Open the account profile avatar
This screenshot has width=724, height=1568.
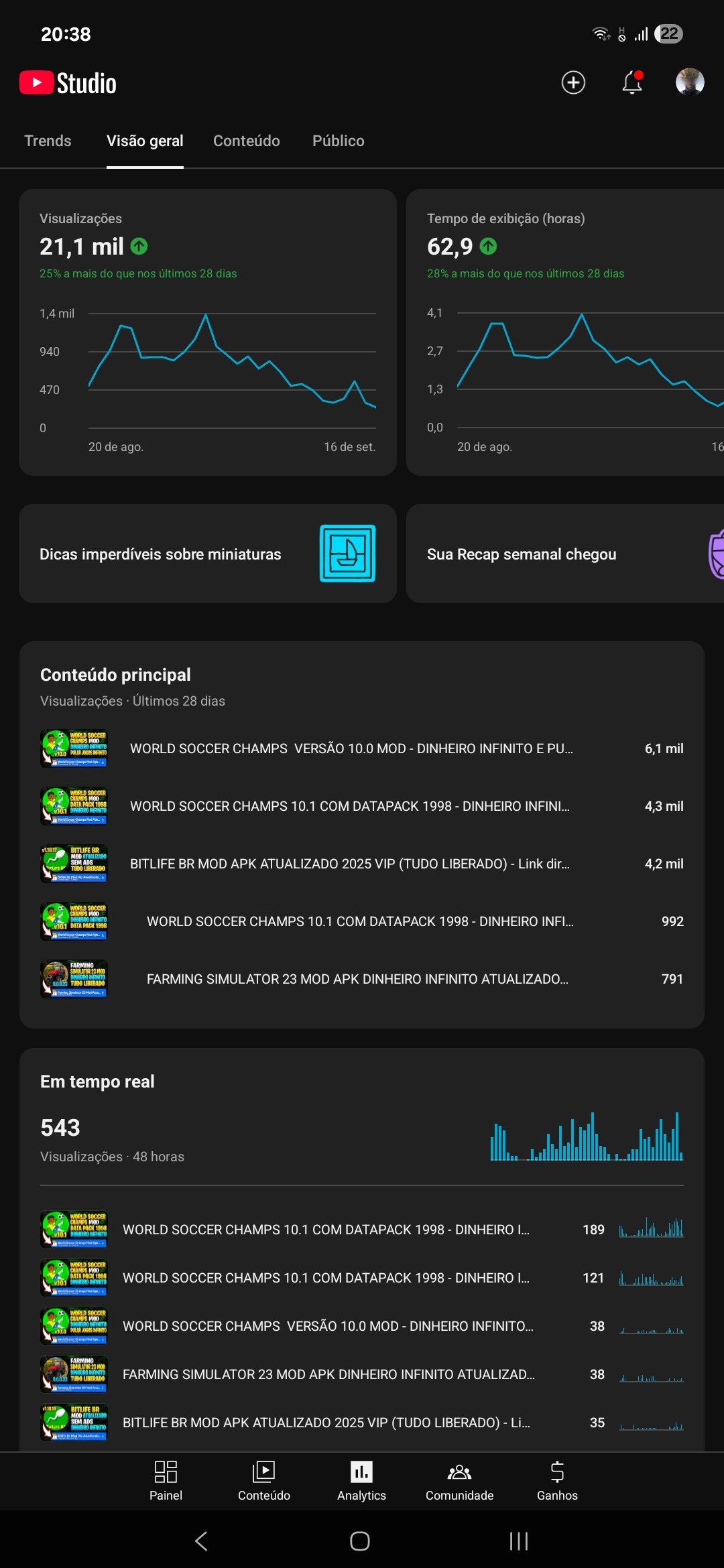[x=690, y=82]
